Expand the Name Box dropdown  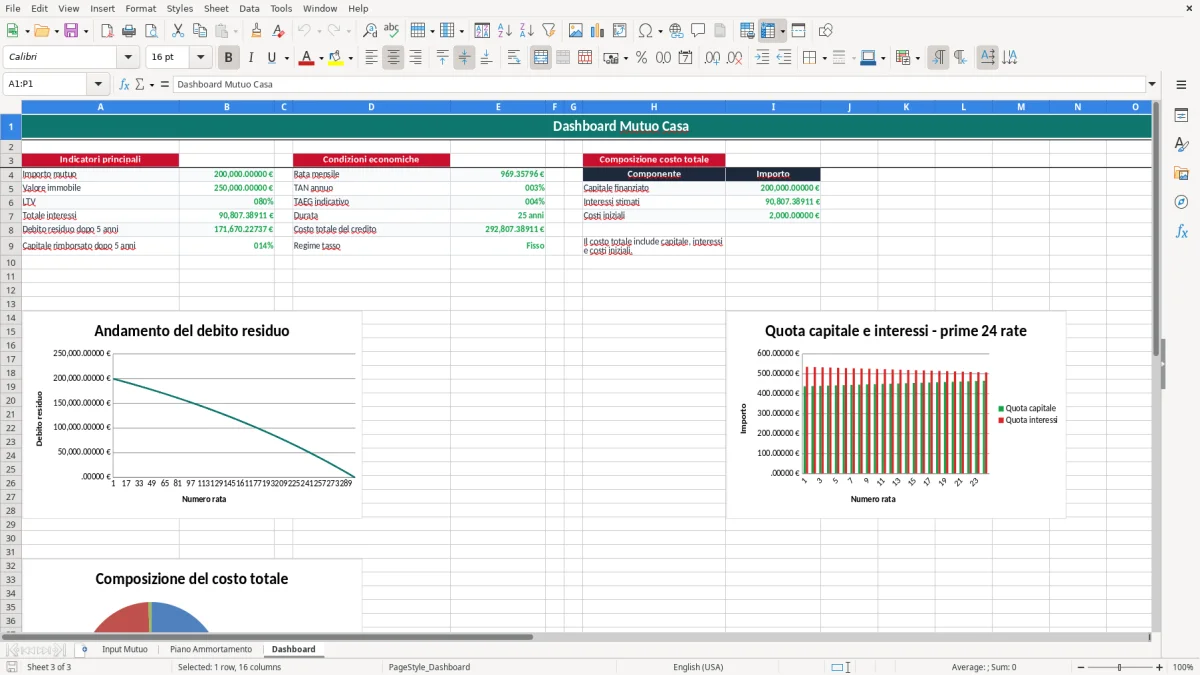point(98,84)
